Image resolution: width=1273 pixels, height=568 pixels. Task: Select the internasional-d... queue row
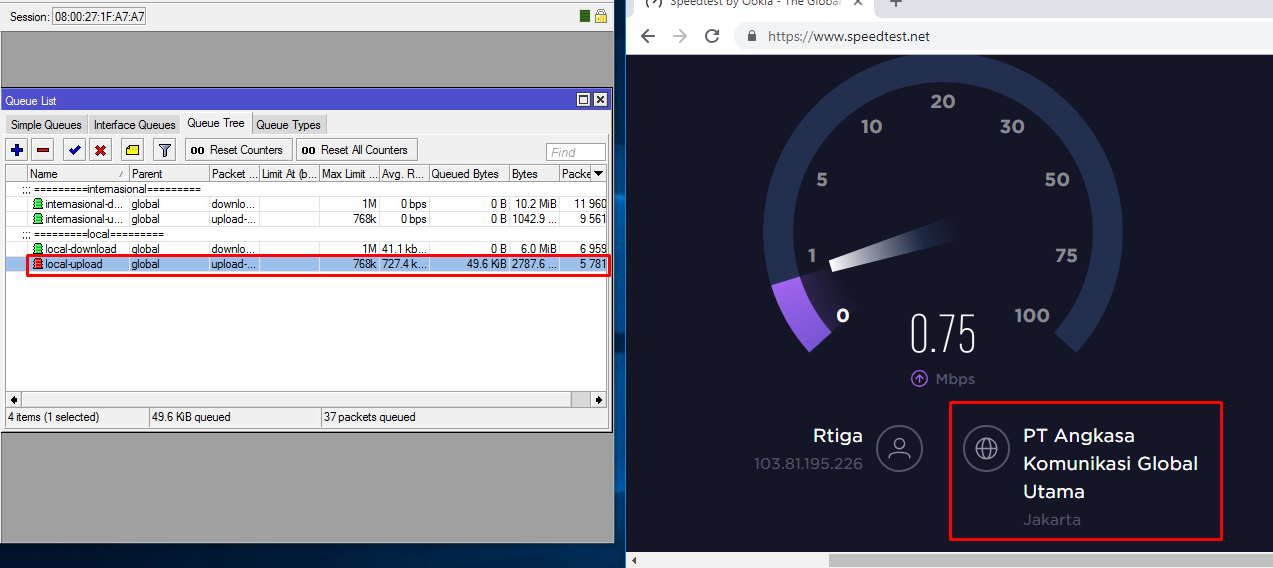pyautogui.click(x=306, y=204)
